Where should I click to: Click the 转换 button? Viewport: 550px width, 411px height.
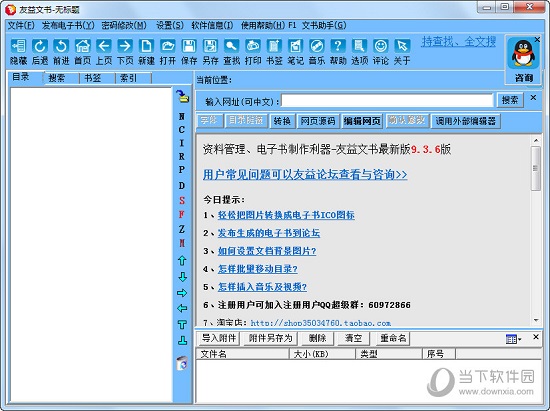[x=282, y=121]
